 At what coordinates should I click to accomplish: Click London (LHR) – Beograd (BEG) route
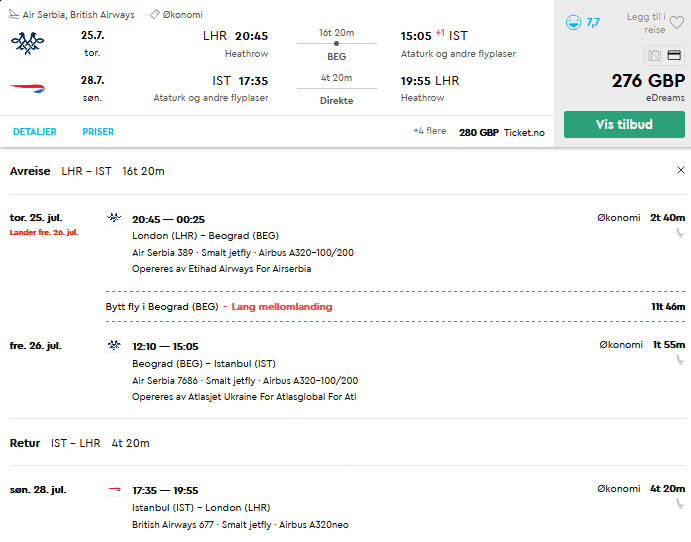tap(205, 236)
